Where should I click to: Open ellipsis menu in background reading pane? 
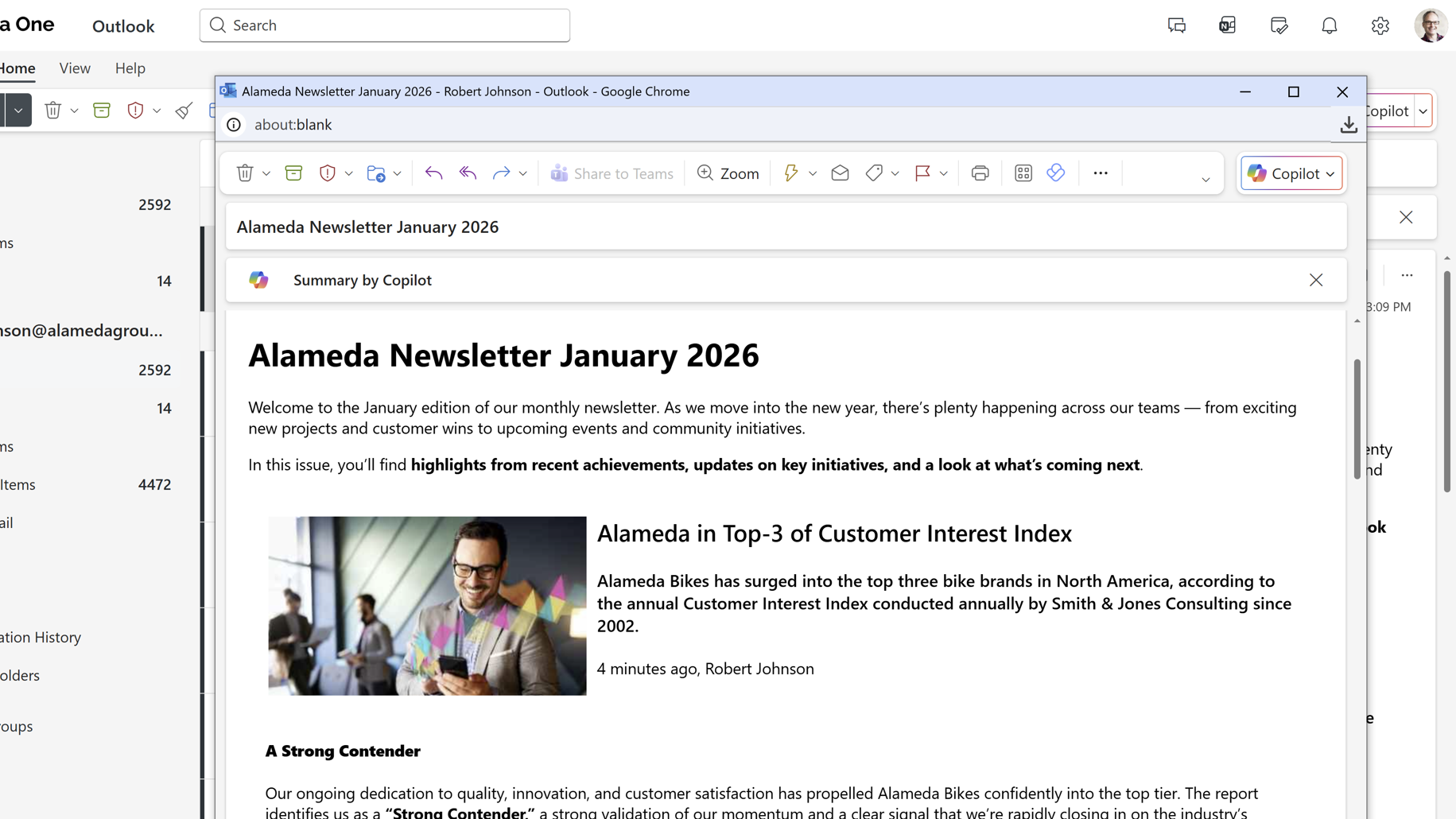point(1407,275)
